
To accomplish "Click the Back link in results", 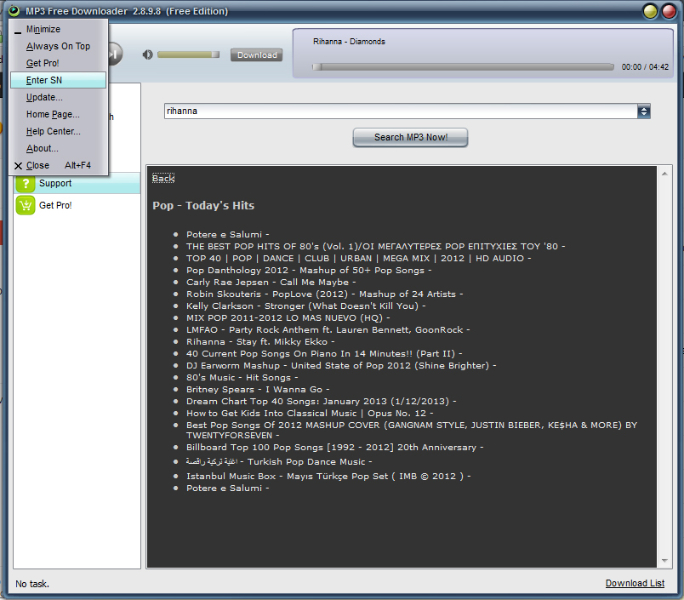I will click(163, 178).
